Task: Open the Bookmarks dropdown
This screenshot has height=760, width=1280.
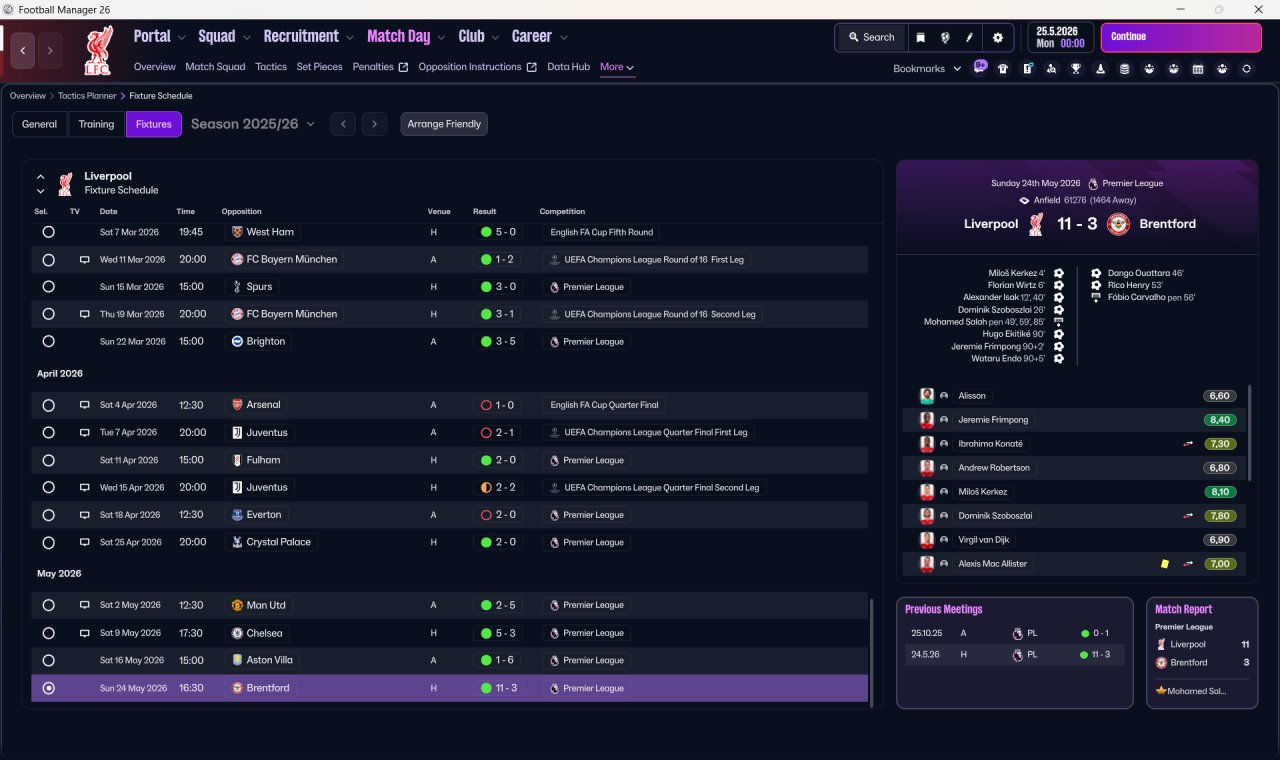Action: tap(927, 69)
